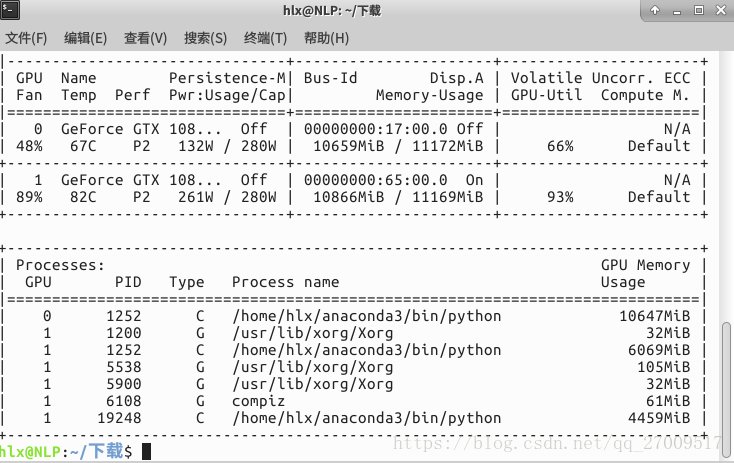
Task: Click power reading 261W / 280W
Action: 228,197
